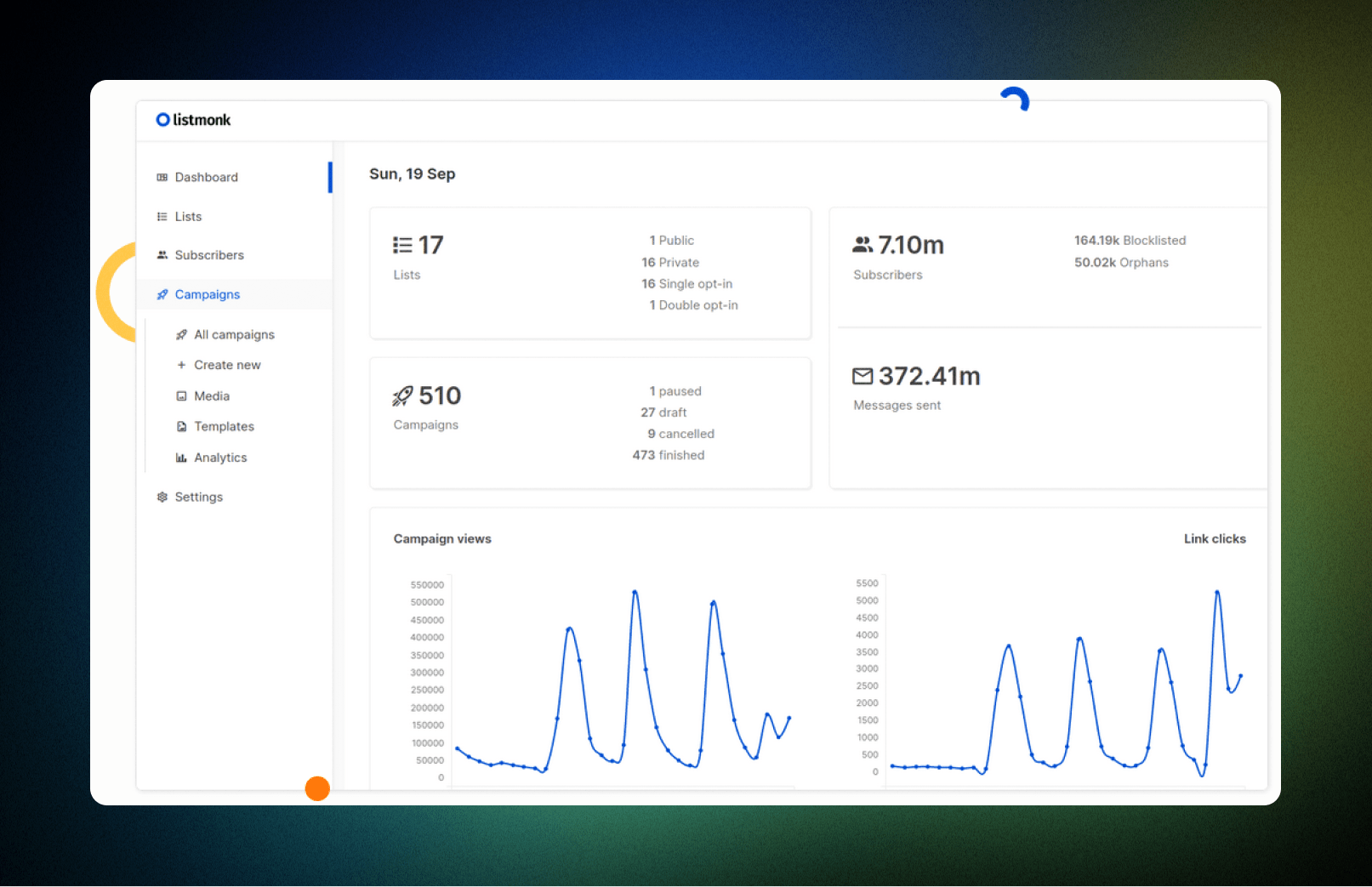This screenshot has height=887, width=1372.
Task: Click the All campaigns rocket icon
Action: 181,335
